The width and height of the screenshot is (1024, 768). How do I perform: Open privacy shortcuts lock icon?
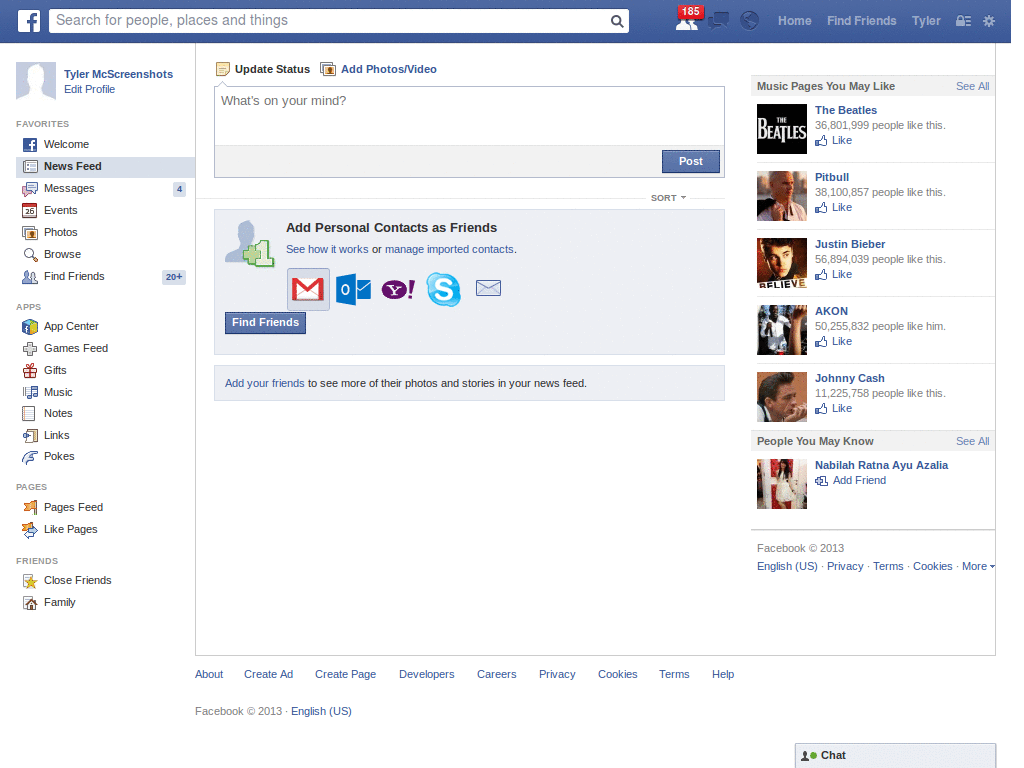pos(963,21)
